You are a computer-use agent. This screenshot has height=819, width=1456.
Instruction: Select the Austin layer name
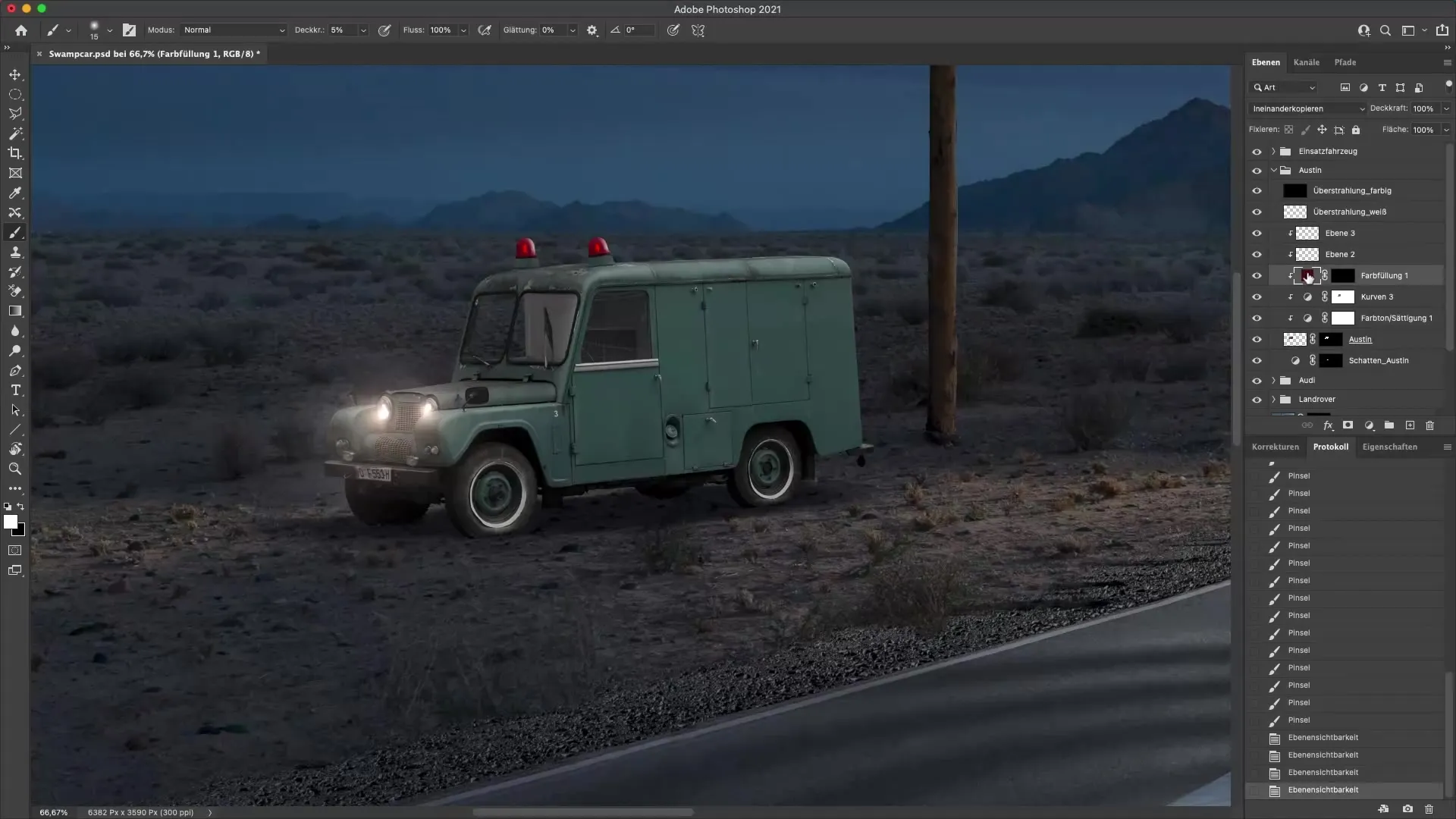(1360, 339)
